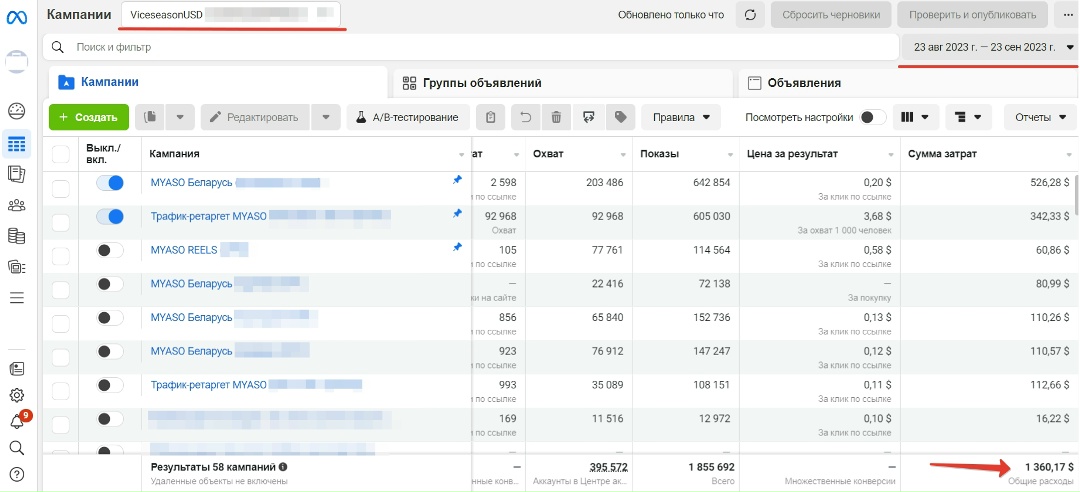Click the 1 360,17 $ total spend value
The height and width of the screenshot is (492, 1080).
click(x=1048, y=467)
